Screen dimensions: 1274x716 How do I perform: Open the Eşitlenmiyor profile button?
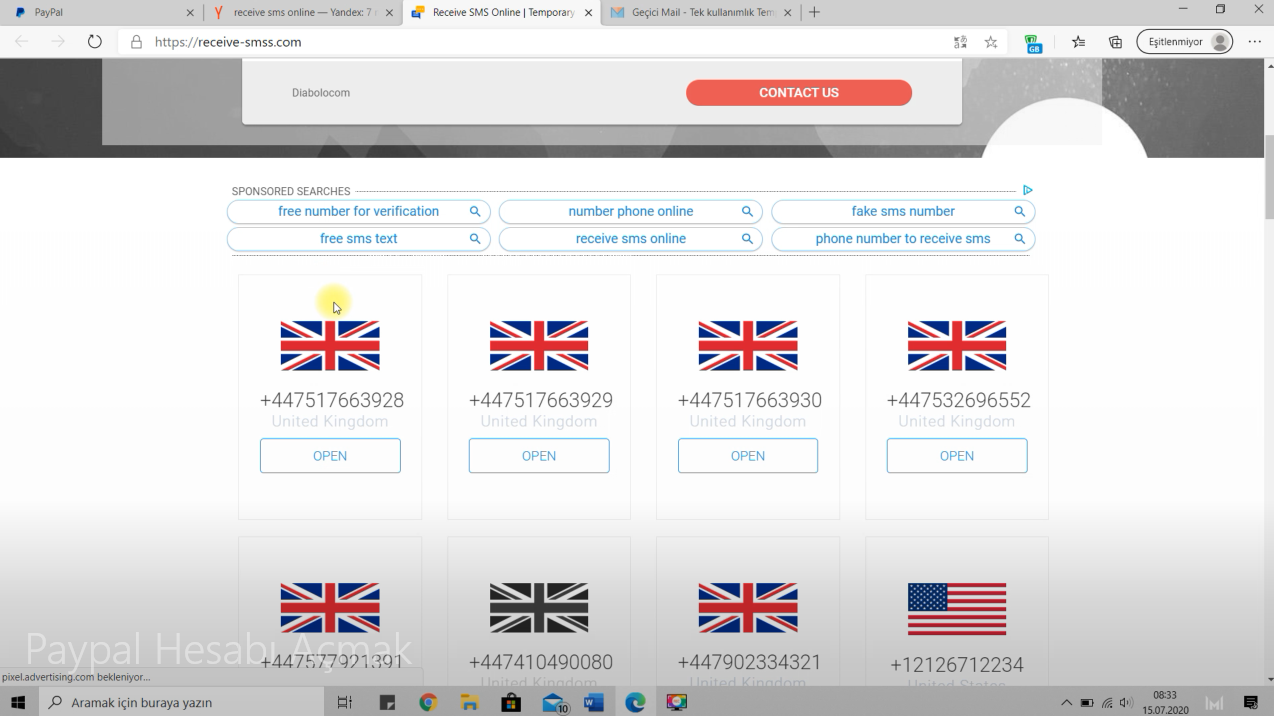[1184, 42]
